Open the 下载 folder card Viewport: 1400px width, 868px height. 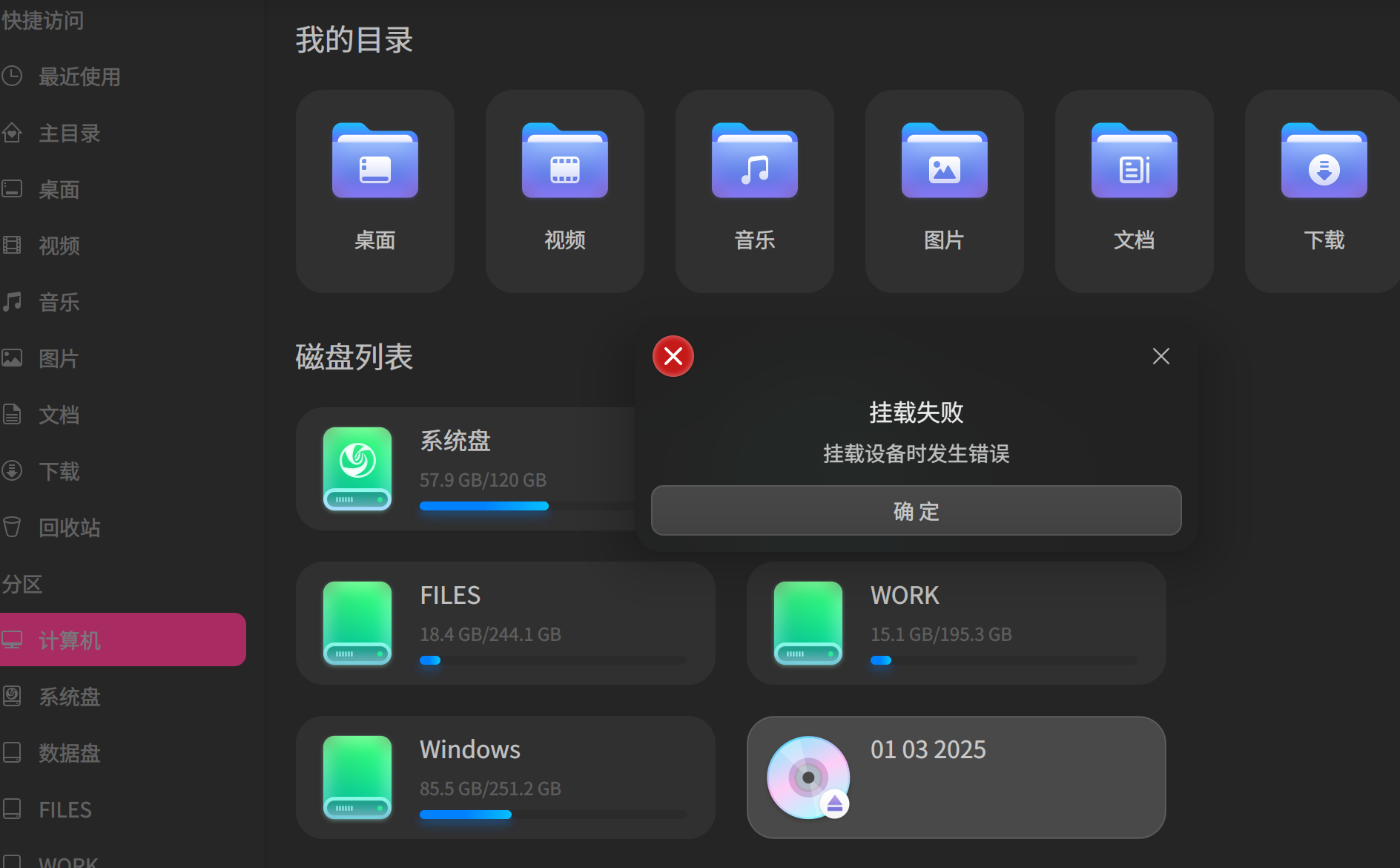[1322, 191]
